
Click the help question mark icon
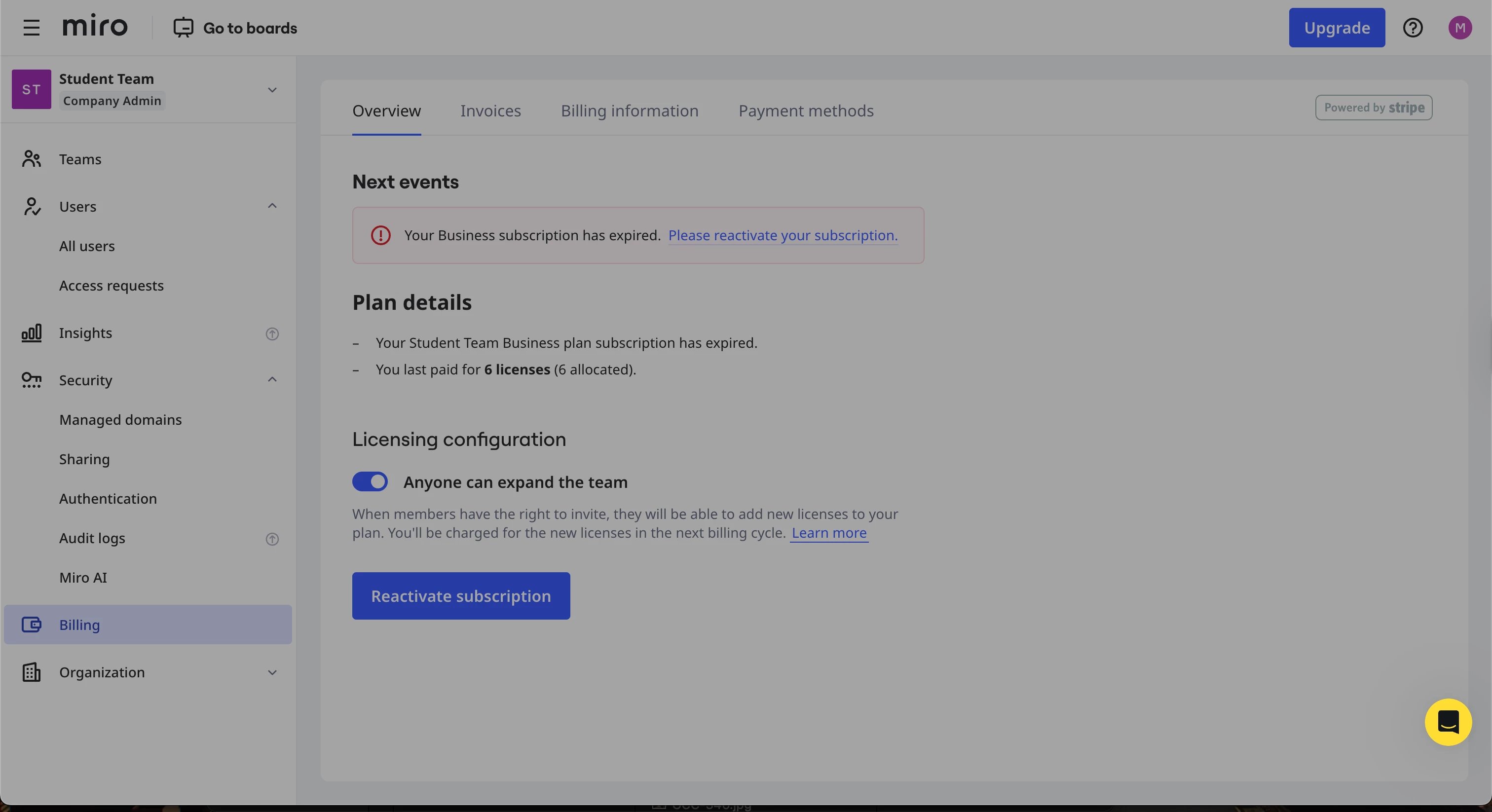[x=1413, y=27]
